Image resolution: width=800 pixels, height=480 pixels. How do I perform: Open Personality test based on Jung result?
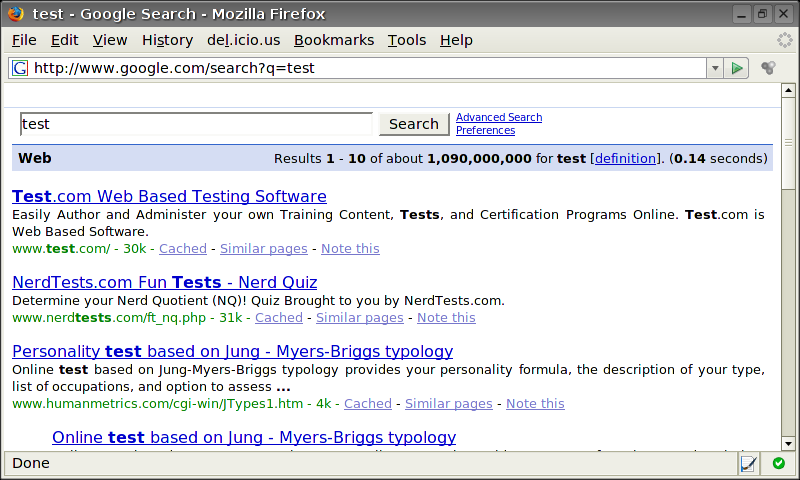(x=233, y=351)
